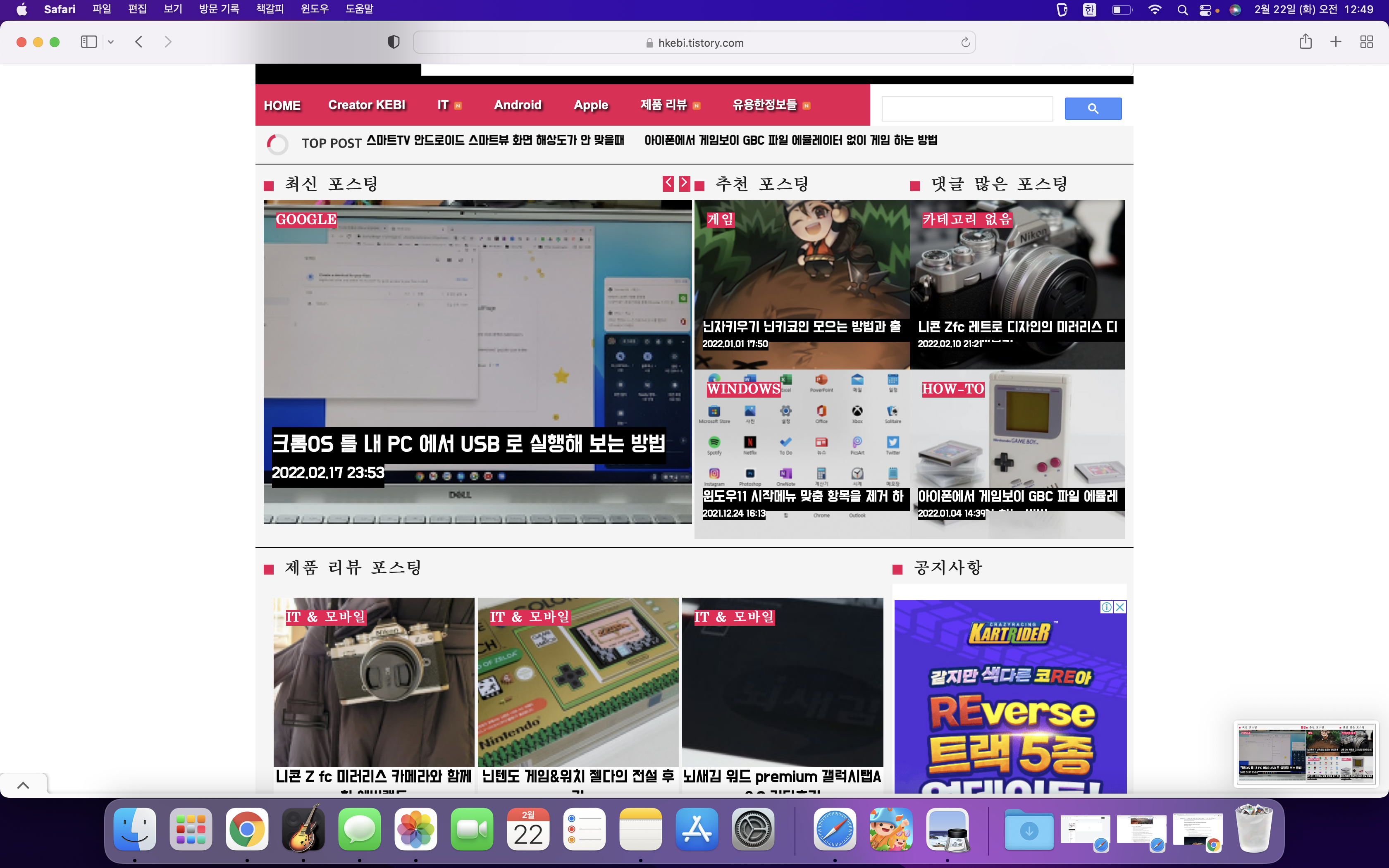Show previous latest post with left arrow
This screenshot has width=1389, height=868.
coord(668,183)
